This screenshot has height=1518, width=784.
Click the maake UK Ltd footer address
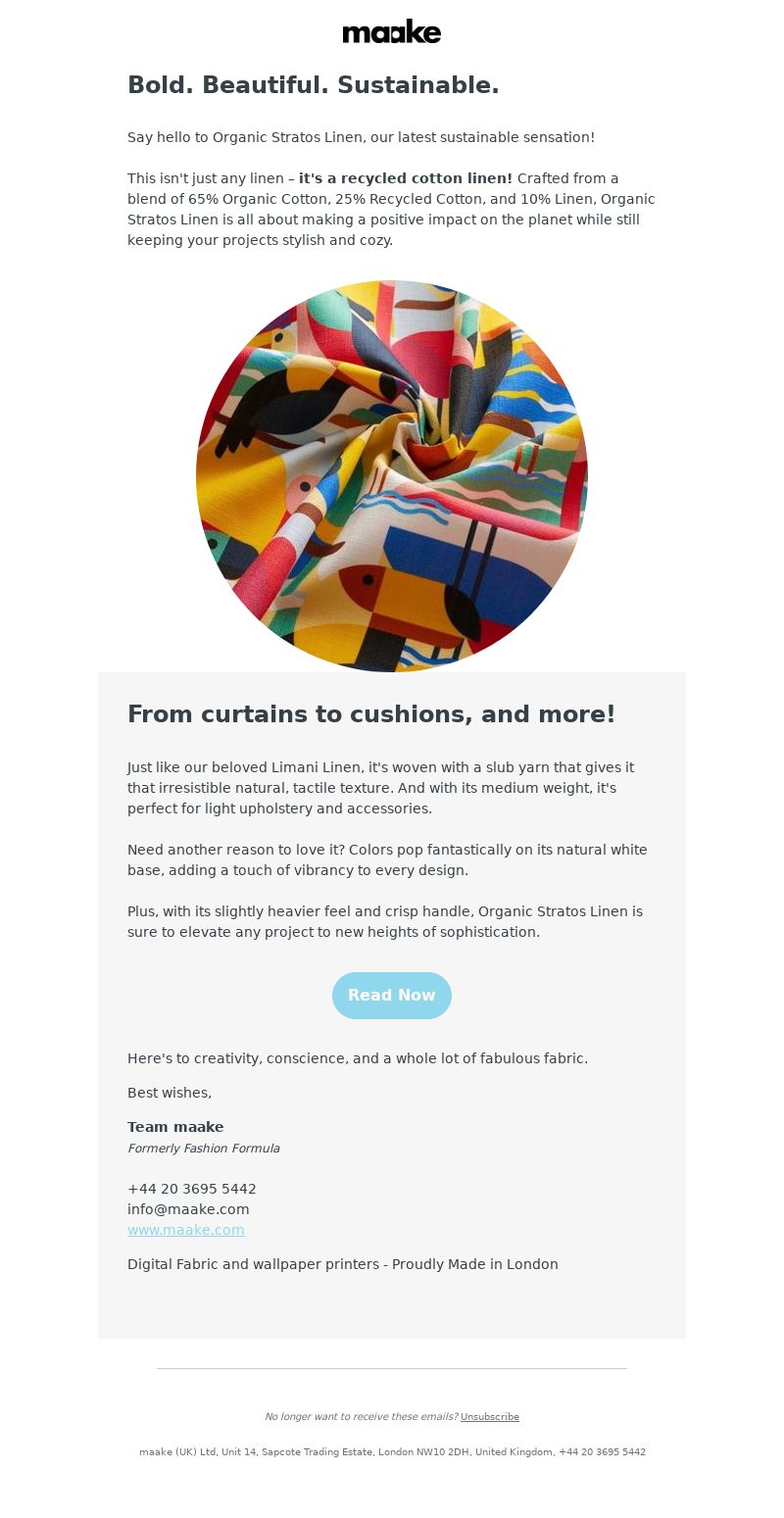click(x=392, y=1452)
